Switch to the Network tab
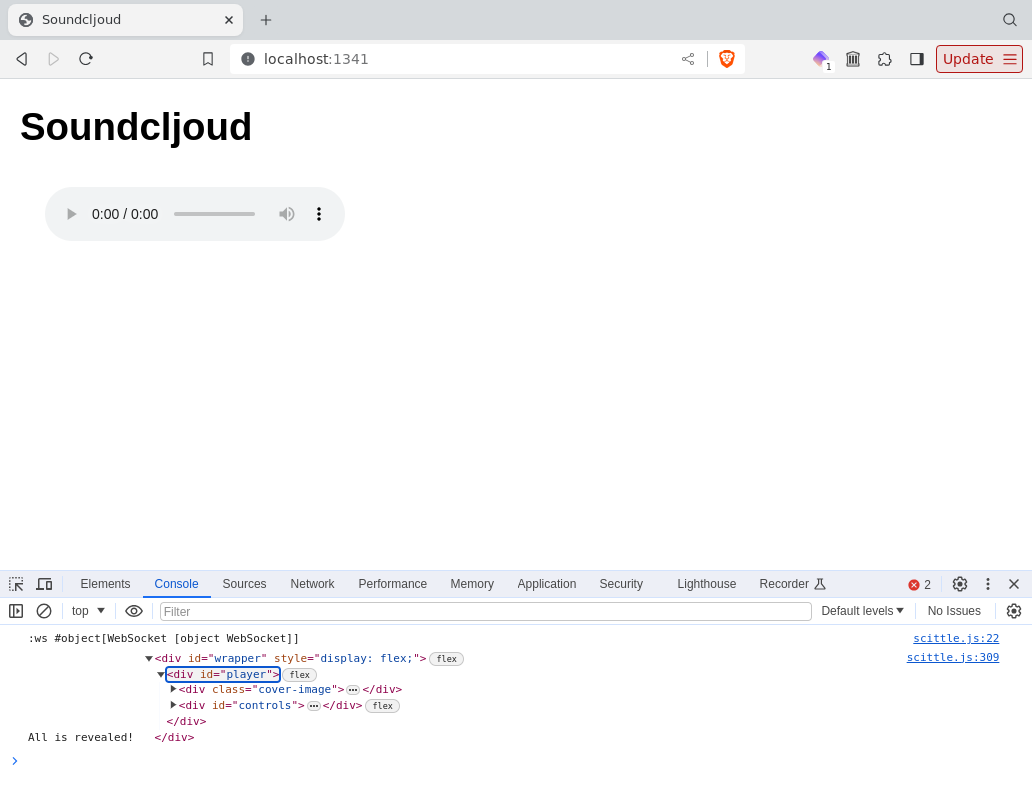 click(312, 584)
